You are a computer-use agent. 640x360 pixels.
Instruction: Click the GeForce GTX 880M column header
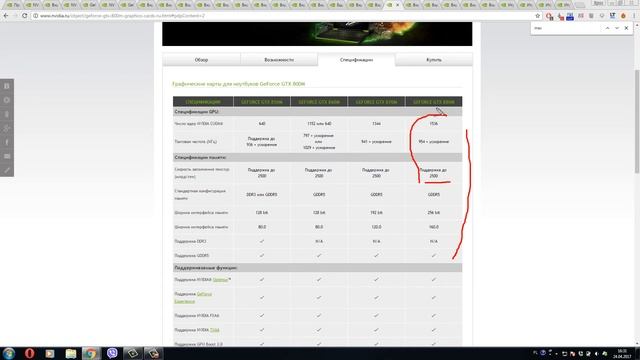click(x=433, y=102)
